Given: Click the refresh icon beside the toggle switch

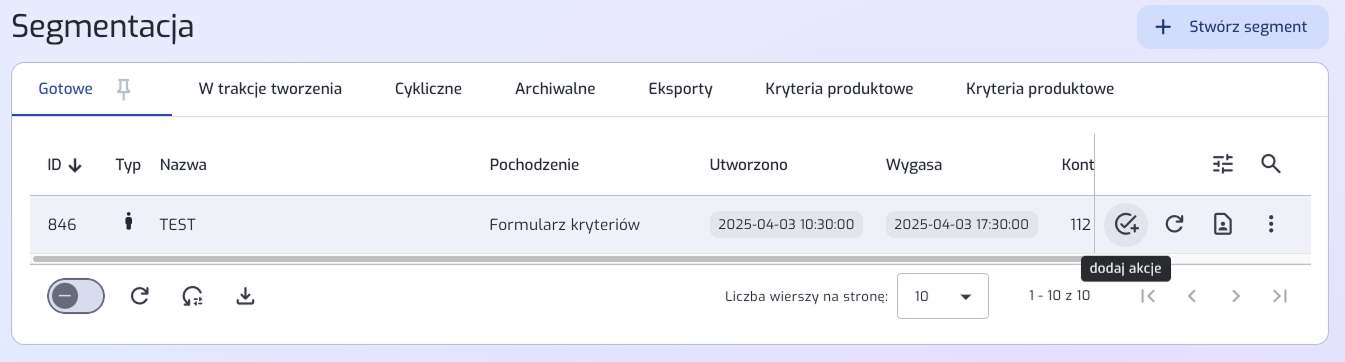Looking at the screenshot, I should pyautogui.click(x=140, y=296).
